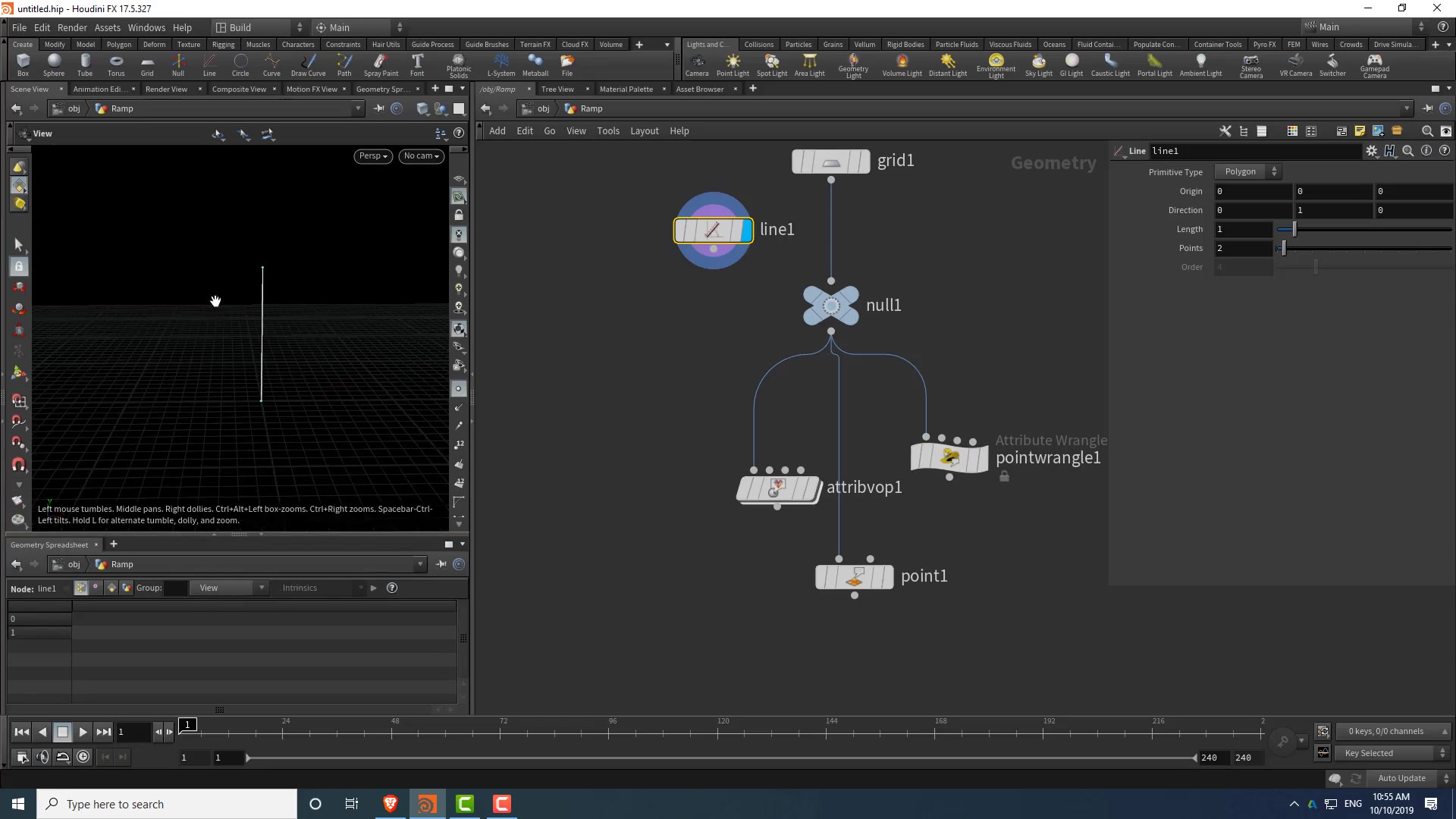This screenshot has height=819, width=1456.
Task: Enable realtime playback toggle near timeline
Action: point(63,756)
